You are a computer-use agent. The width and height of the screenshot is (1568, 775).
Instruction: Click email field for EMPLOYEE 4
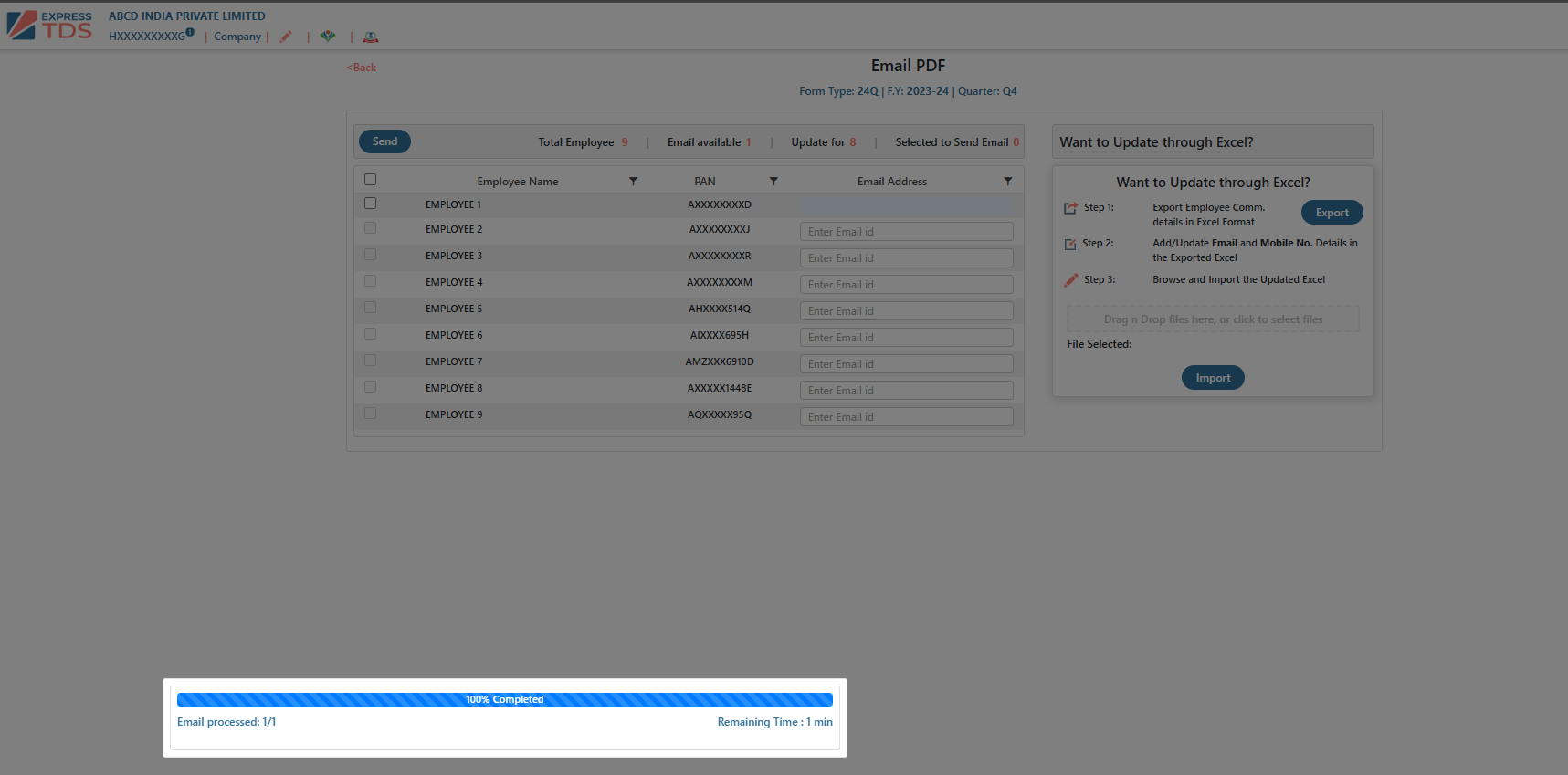coord(907,285)
